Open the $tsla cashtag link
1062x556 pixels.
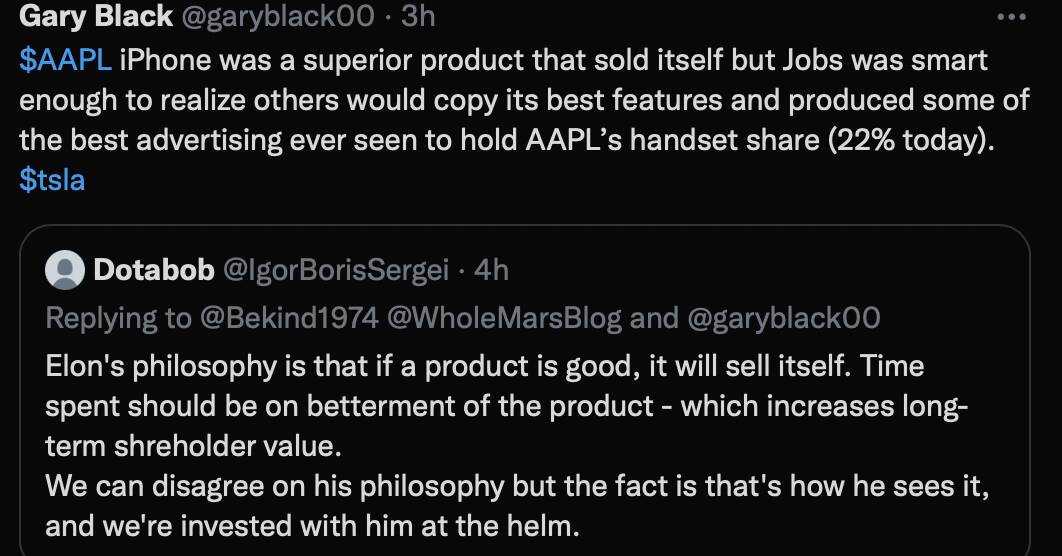(x=52, y=180)
